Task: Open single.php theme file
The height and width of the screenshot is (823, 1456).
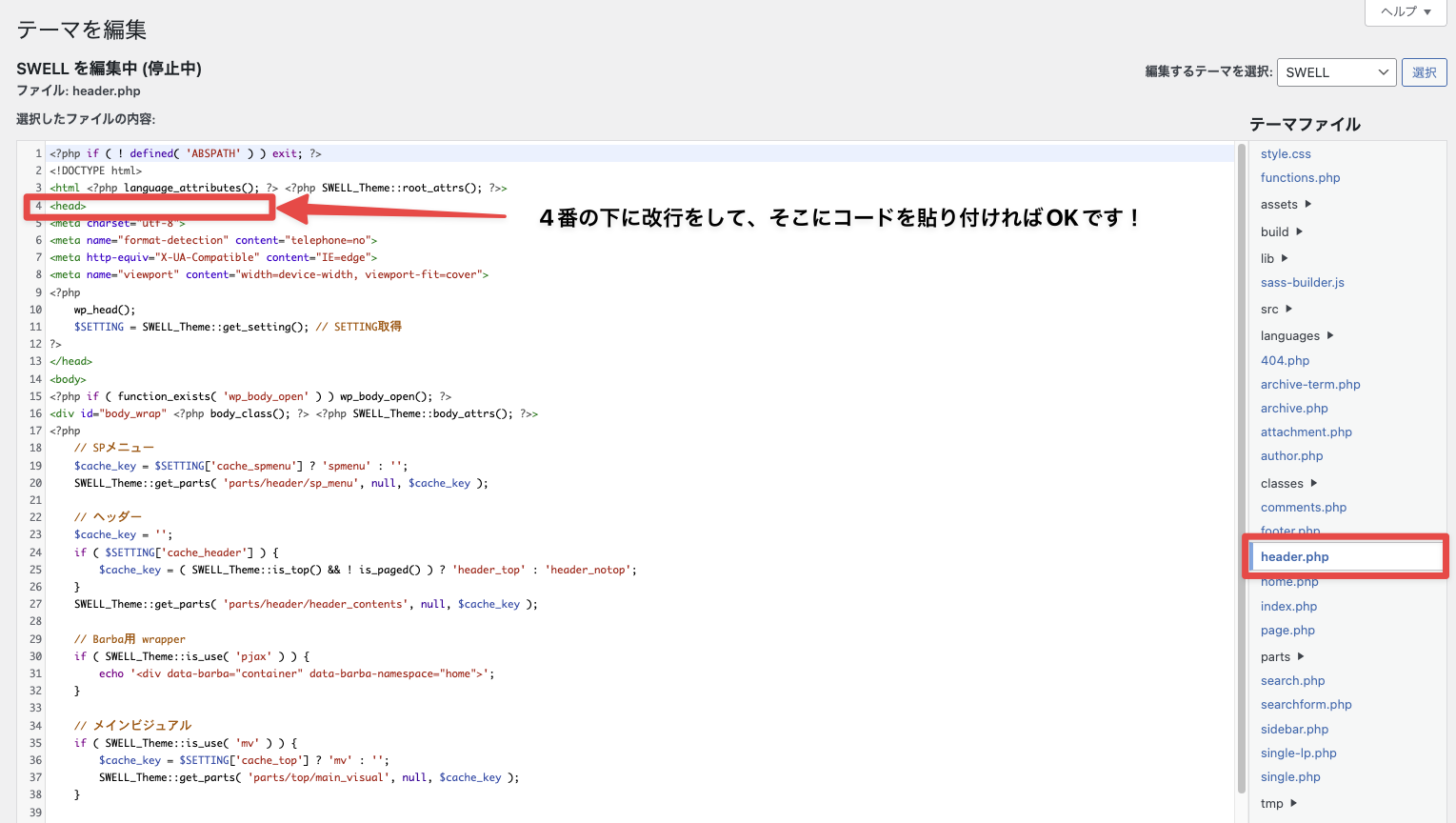Action: pyautogui.click(x=1290, y=777)
